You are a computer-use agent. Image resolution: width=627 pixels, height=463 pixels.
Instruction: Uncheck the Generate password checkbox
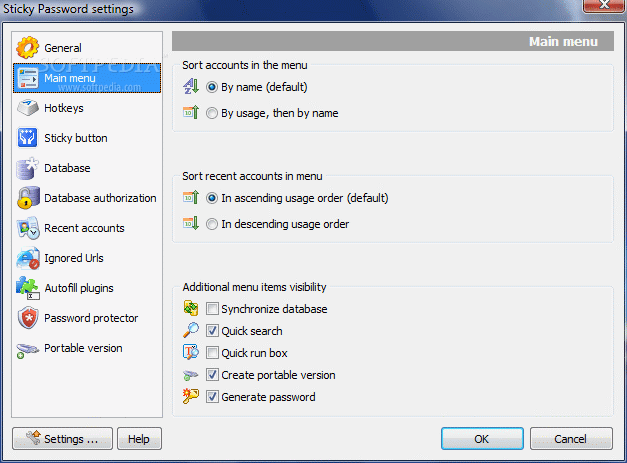(212, 397)
